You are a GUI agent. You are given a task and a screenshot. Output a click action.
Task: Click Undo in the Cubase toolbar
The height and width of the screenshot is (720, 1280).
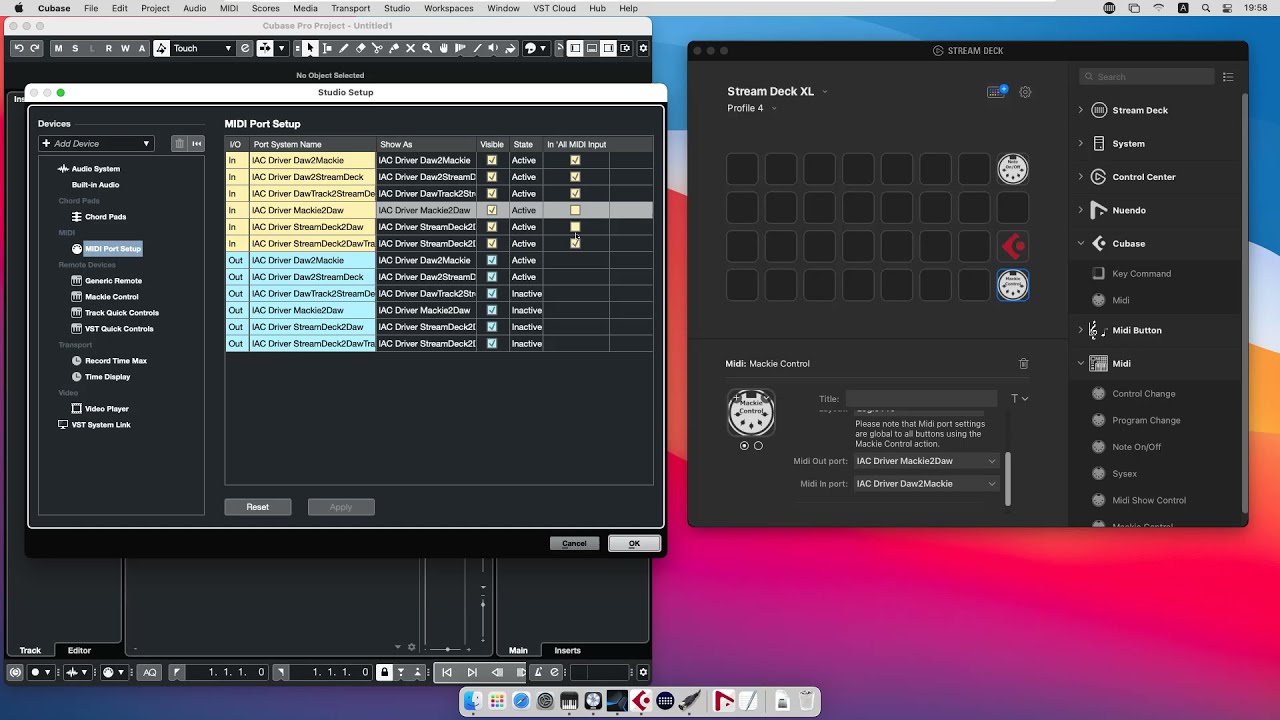click(19, 48)
